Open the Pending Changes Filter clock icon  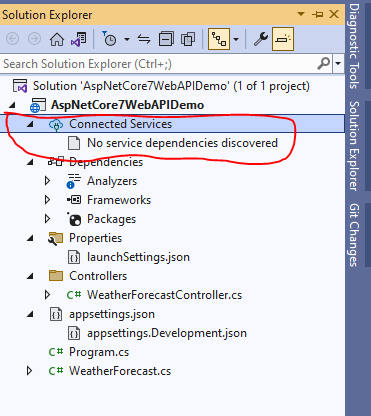click(x=109, y=39)
